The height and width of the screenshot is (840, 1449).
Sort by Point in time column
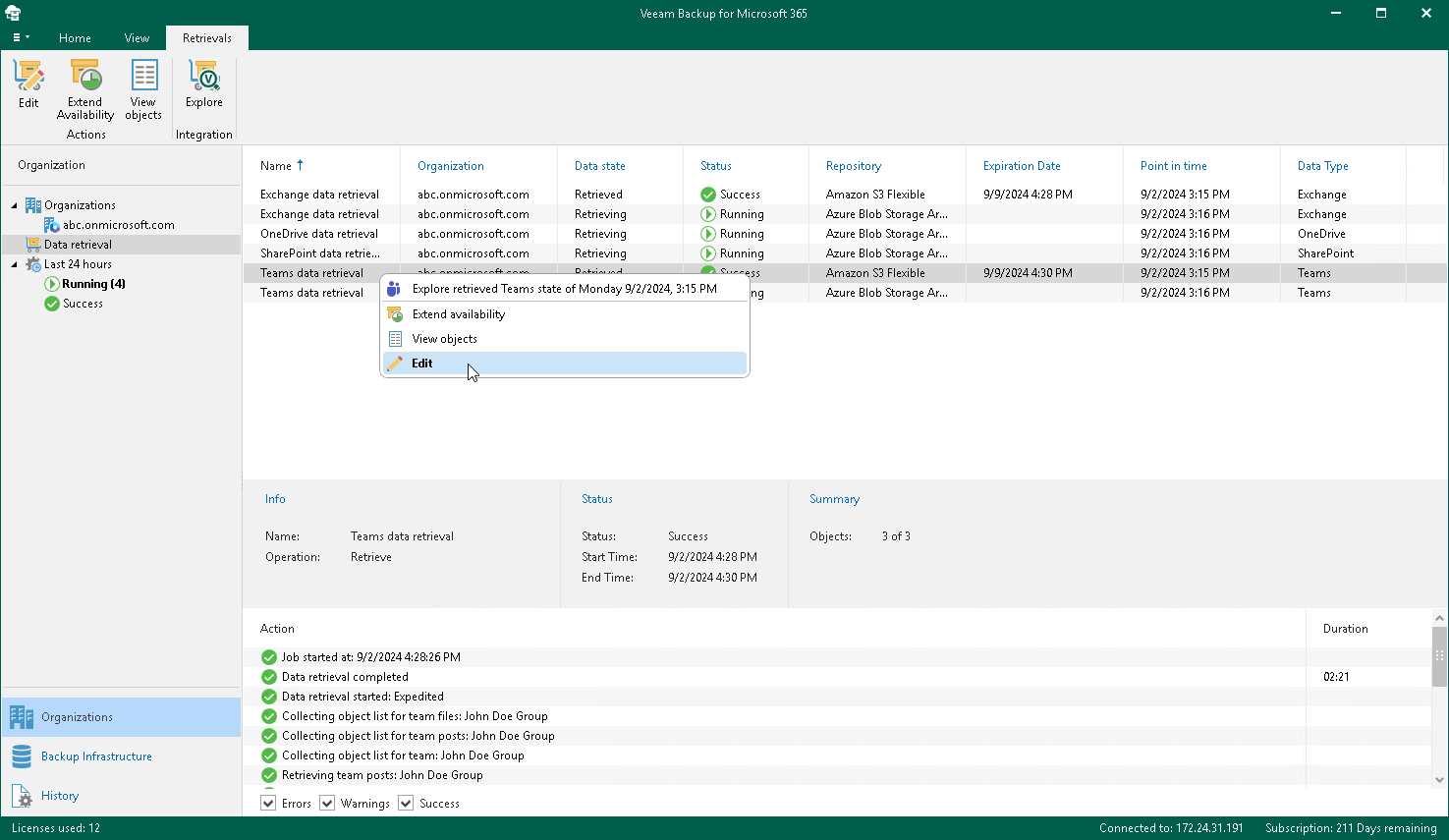[1174, 166]
